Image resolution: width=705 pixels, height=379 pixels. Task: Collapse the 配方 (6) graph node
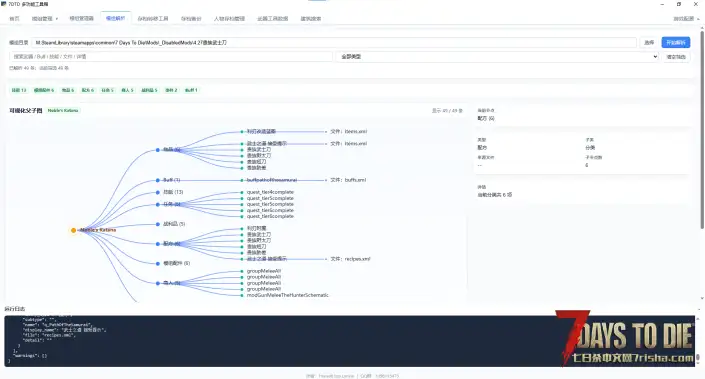click(158, 244)
